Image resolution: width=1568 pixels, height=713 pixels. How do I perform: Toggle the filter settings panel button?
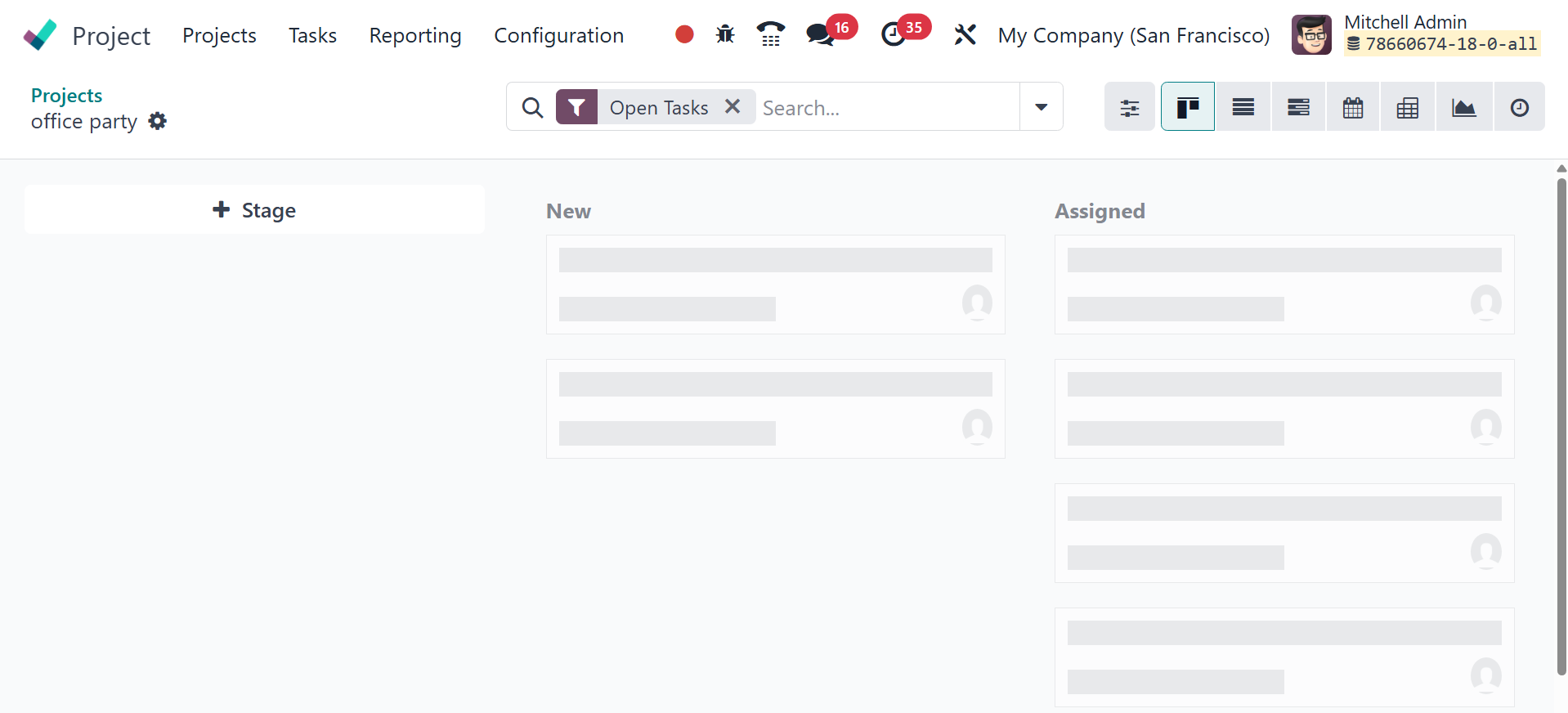pos(1129,107)
